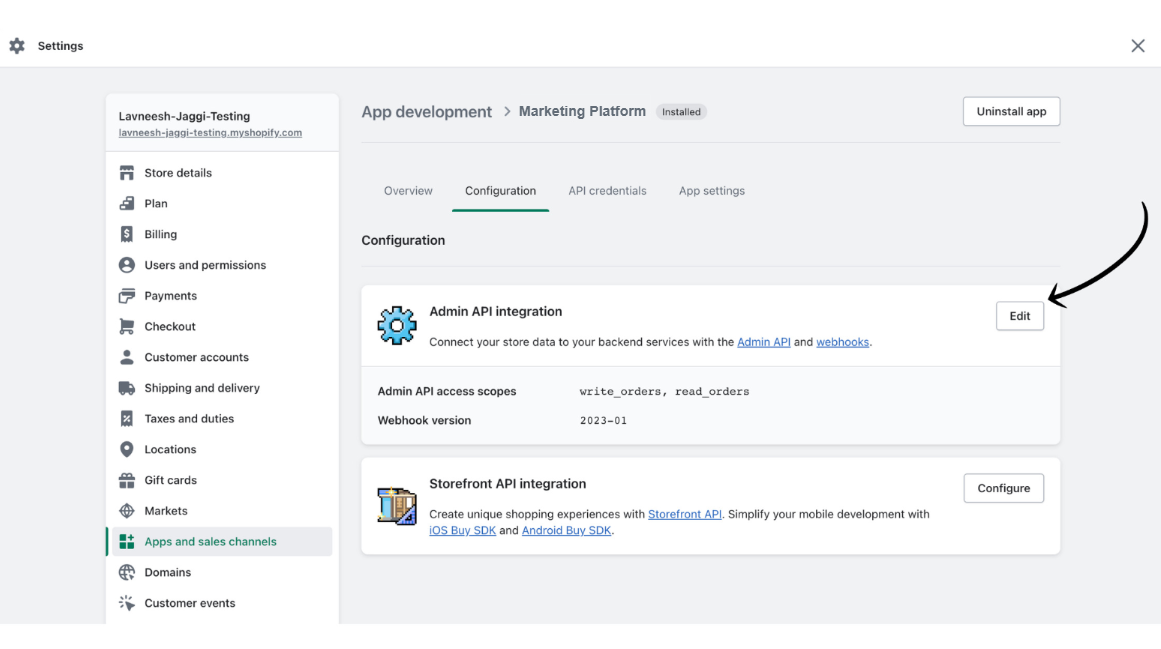Click the Domains globe icon
1161x649 pixels.
(x=127, y=572)
